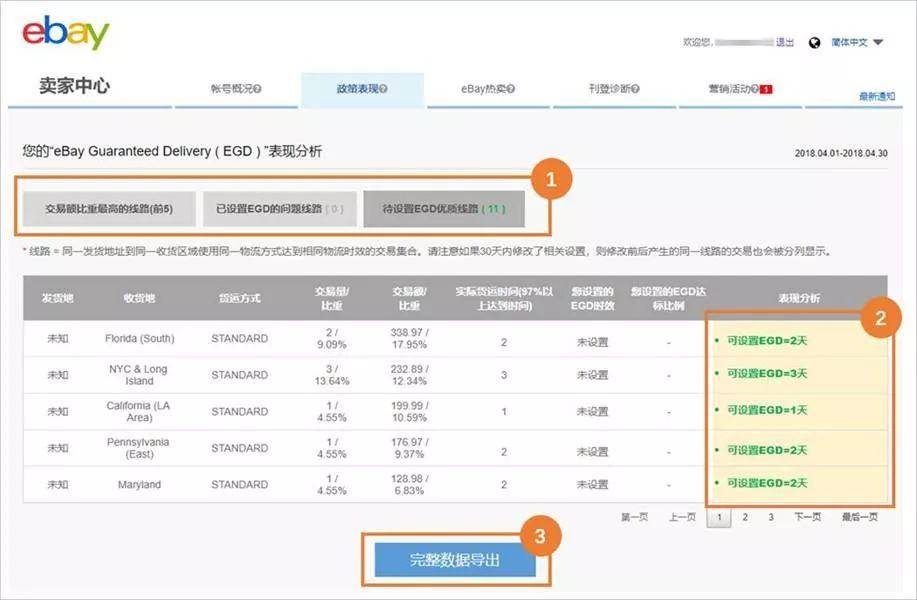Click the globe language icon

[x=814, y=43]
